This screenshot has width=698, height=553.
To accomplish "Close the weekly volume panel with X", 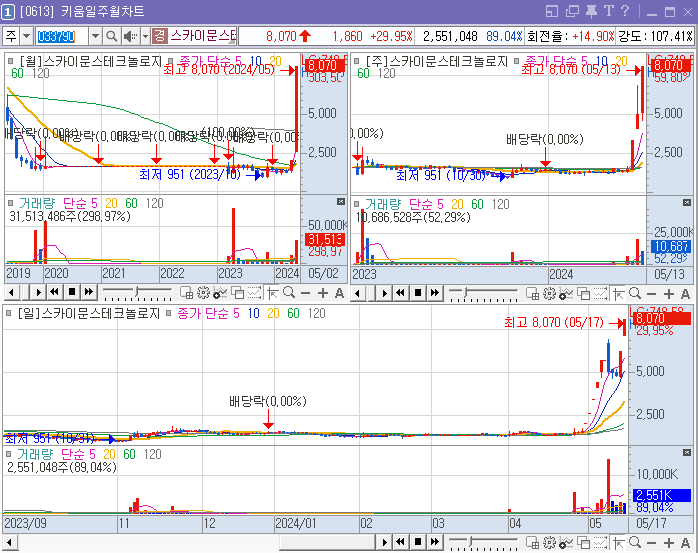I will (x=687, y=203).
